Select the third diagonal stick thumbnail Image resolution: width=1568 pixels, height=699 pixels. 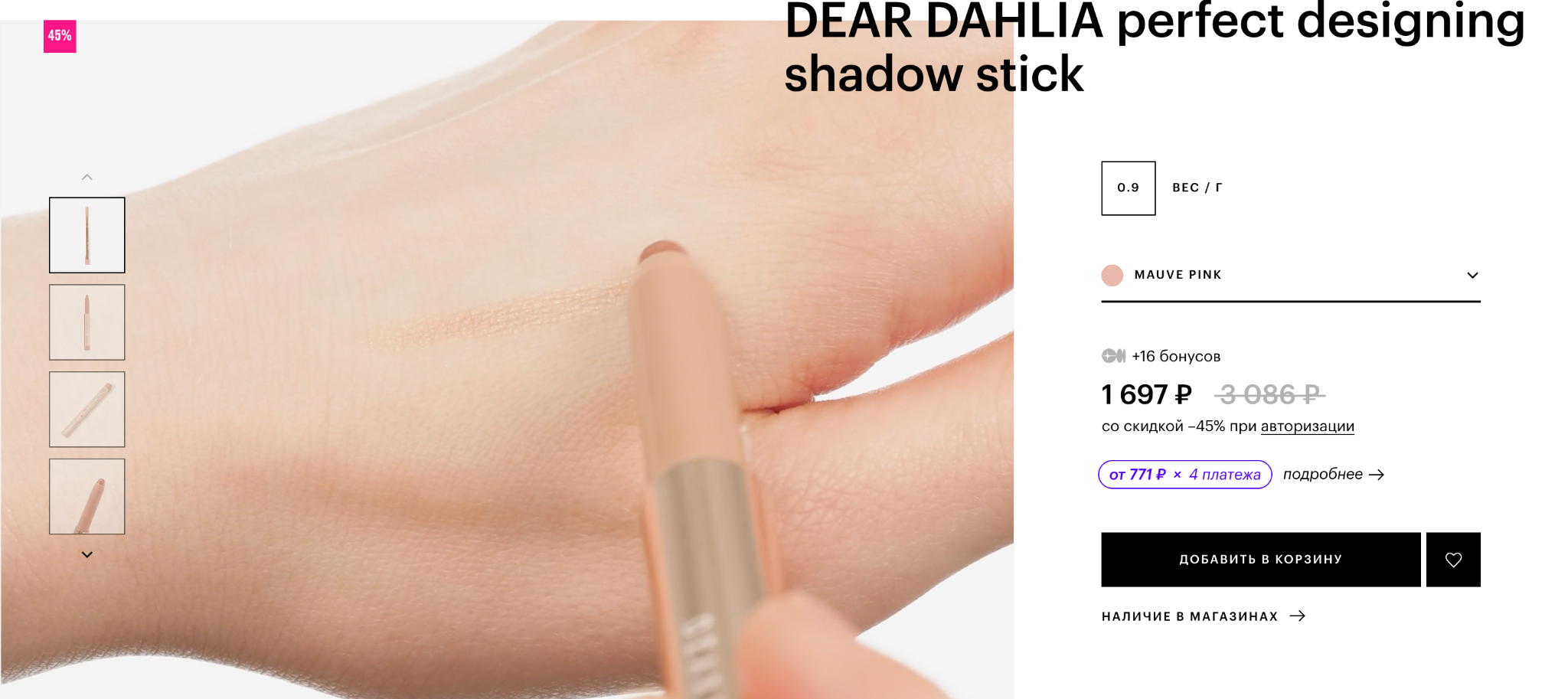click(x=87, y=410)
